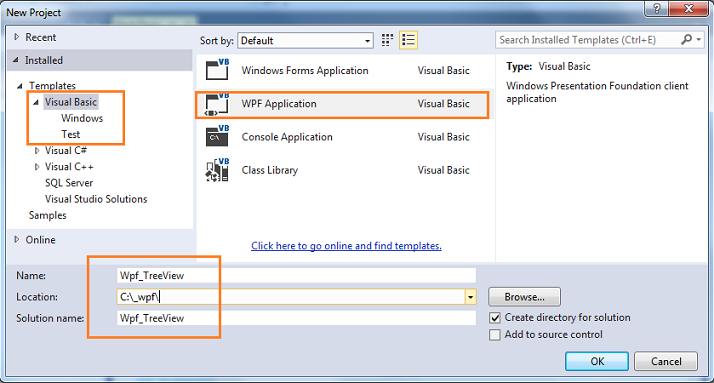Select SQL Server in the tree
Viewport: 714px width, 383px height.
[x=69, y=183]
